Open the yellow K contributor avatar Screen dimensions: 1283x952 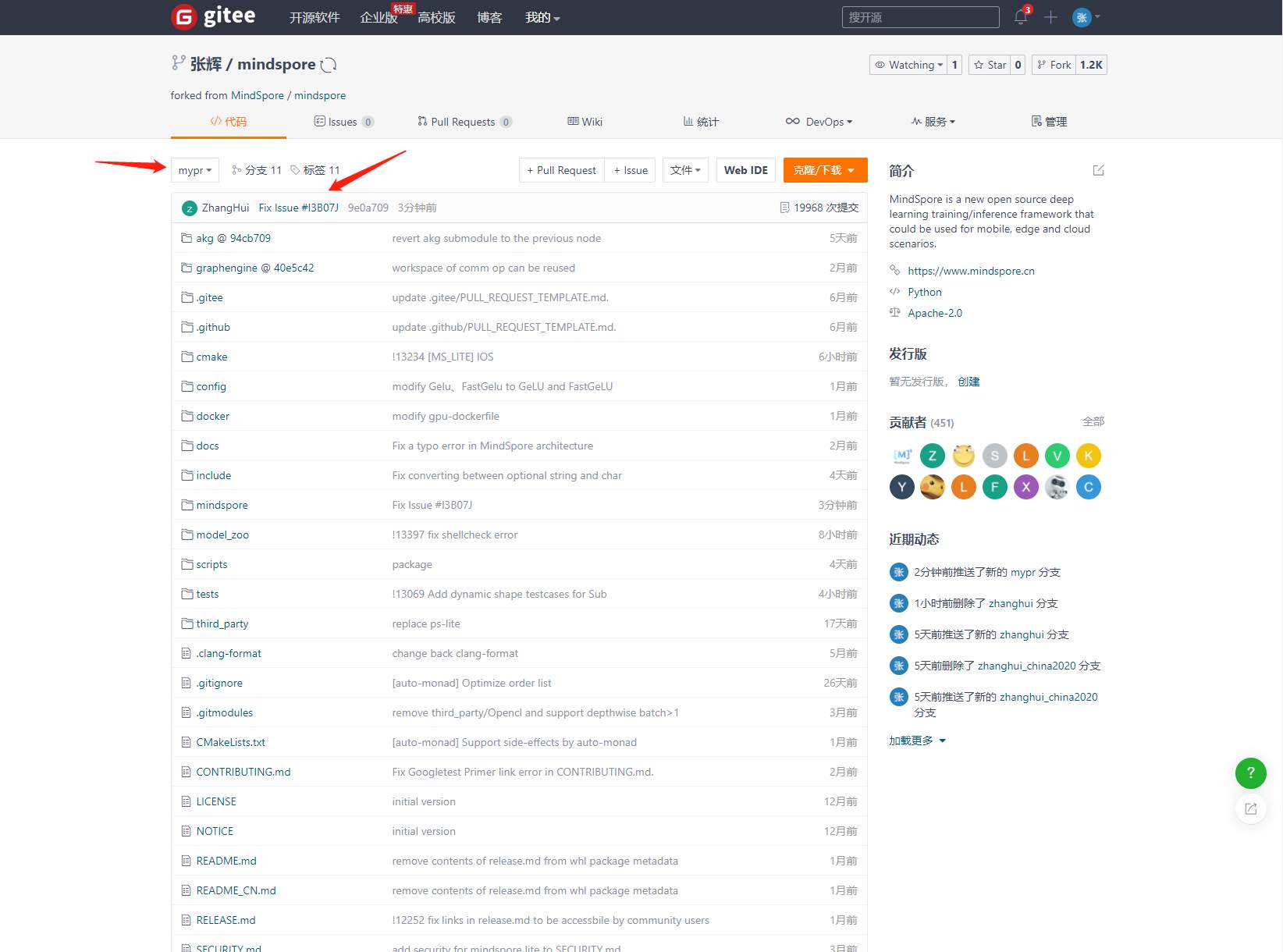click(1089, 456)
